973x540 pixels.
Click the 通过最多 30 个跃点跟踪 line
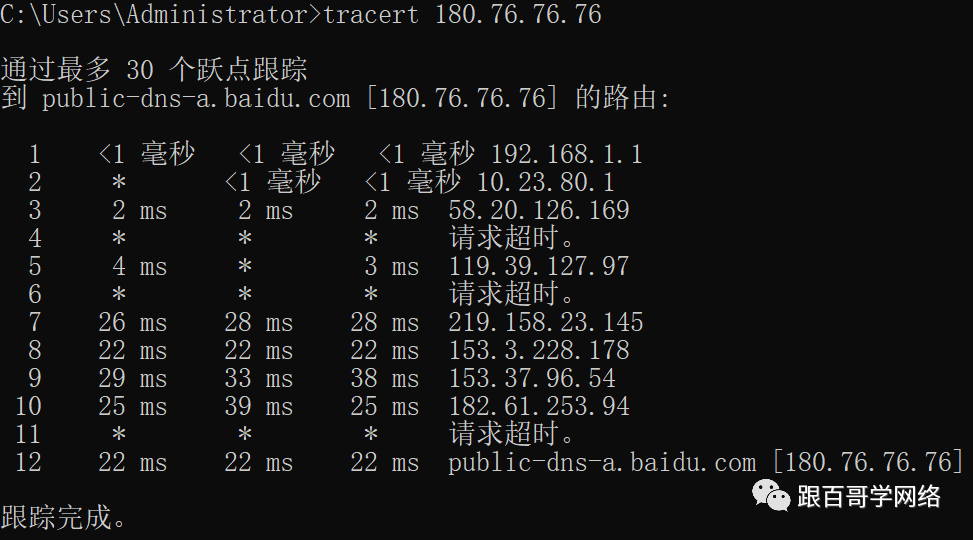tap(154, 70)
